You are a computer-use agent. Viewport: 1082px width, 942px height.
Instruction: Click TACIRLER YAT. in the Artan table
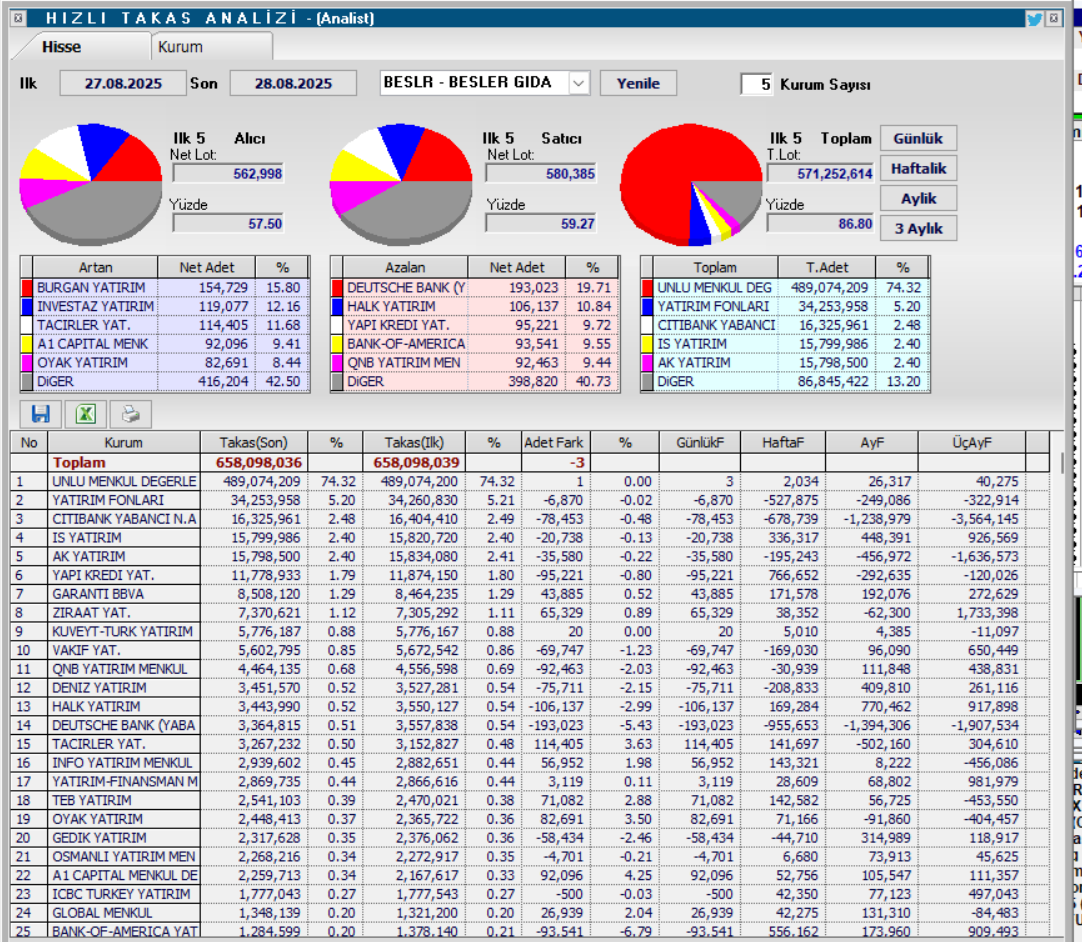pos(83,325)
